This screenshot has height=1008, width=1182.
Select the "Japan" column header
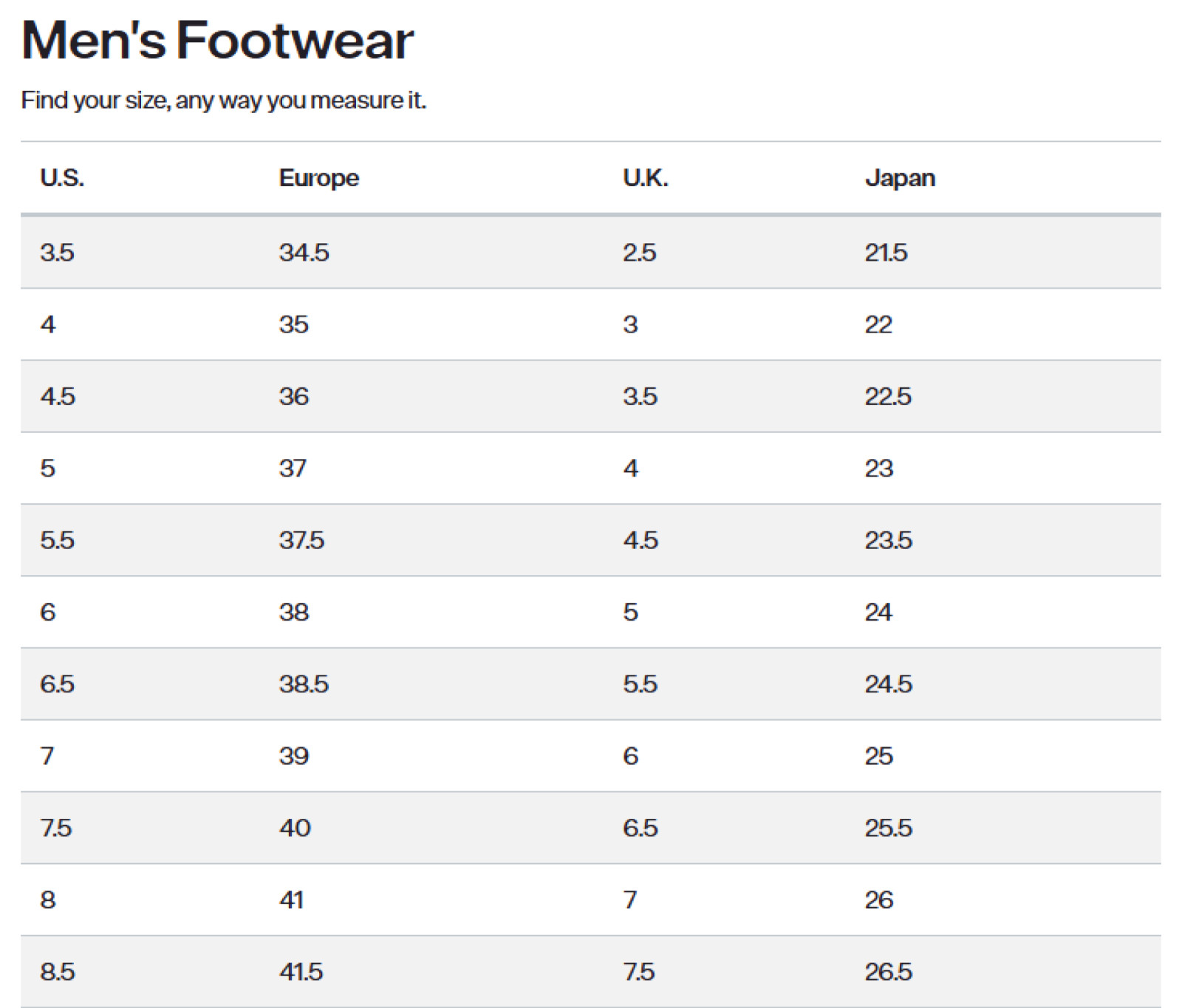click(x=900, y=178)
